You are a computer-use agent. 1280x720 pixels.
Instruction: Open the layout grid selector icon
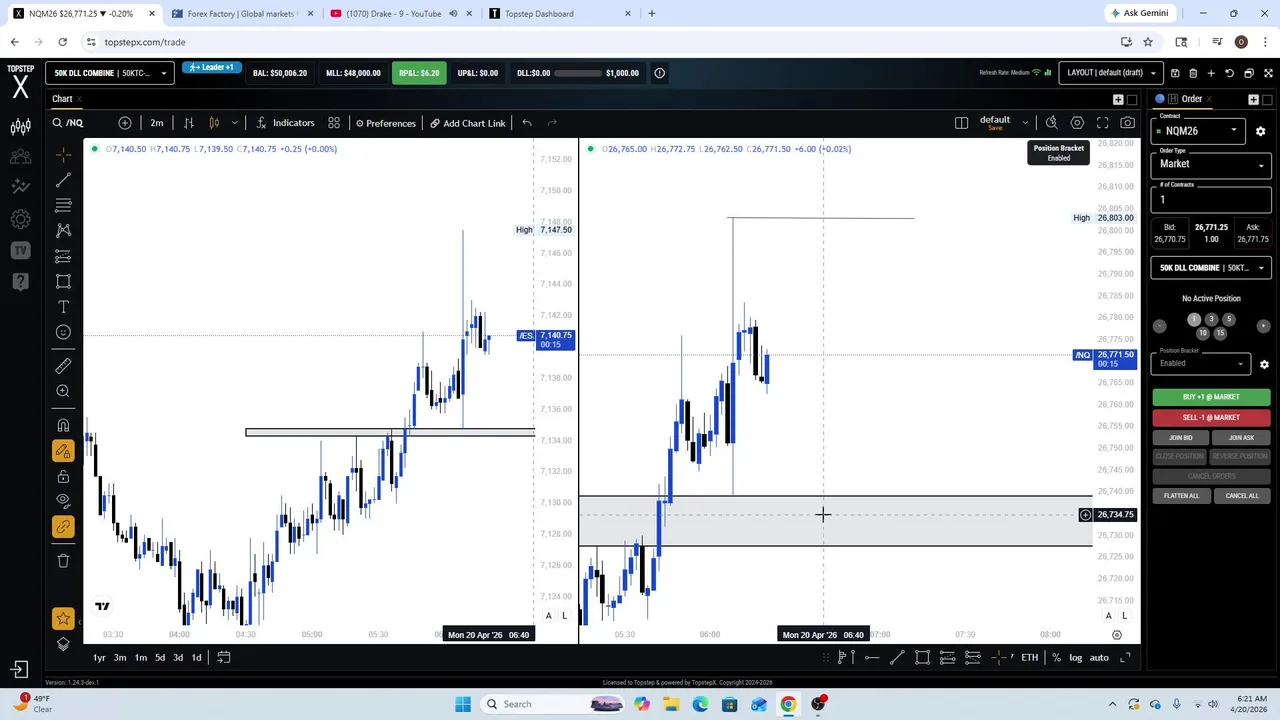(961, 123)
